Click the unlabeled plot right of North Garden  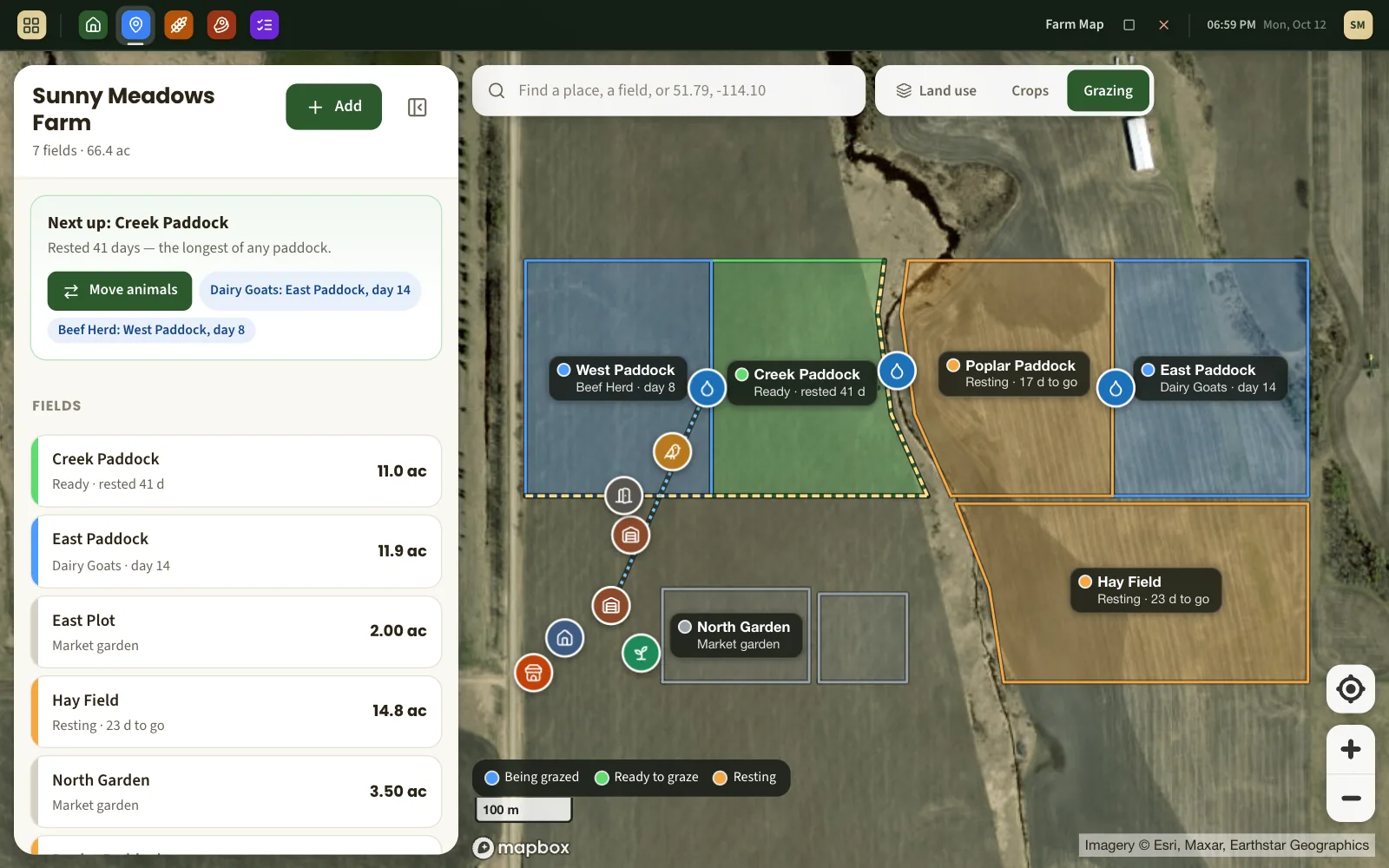click(x=863, y=638)
